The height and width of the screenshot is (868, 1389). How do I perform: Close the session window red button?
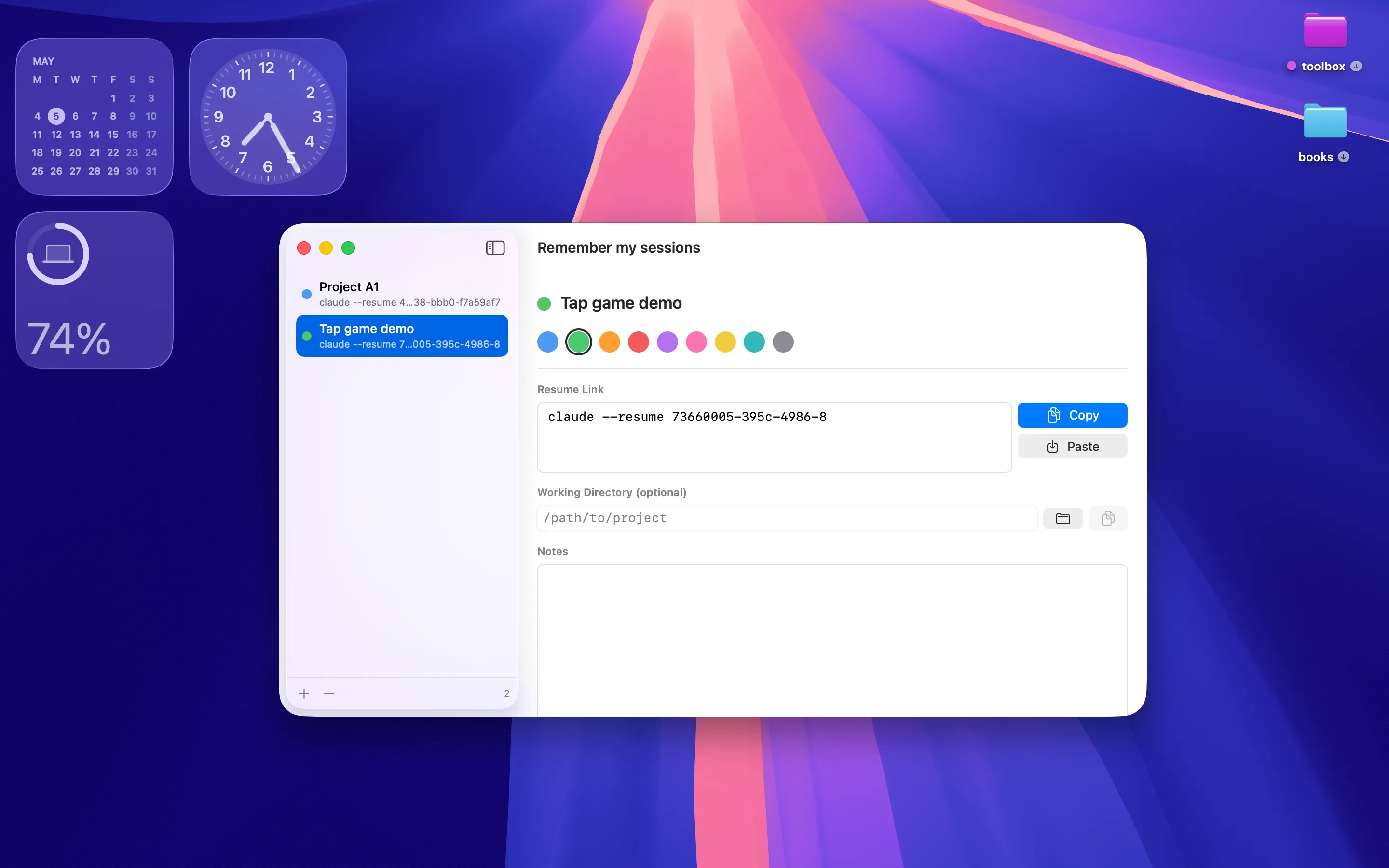click(x=304, y=248)
